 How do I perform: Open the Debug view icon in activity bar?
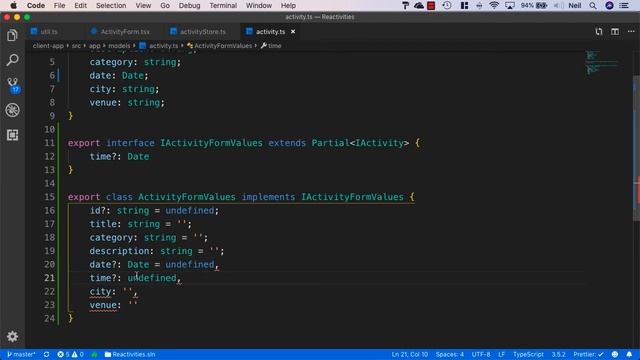[12, 110]
